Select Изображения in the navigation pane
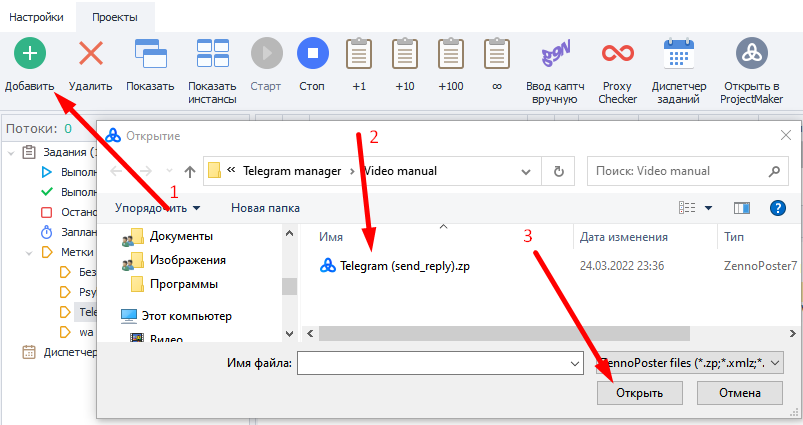This screenshot has height=425, width=803. point(187,260)
